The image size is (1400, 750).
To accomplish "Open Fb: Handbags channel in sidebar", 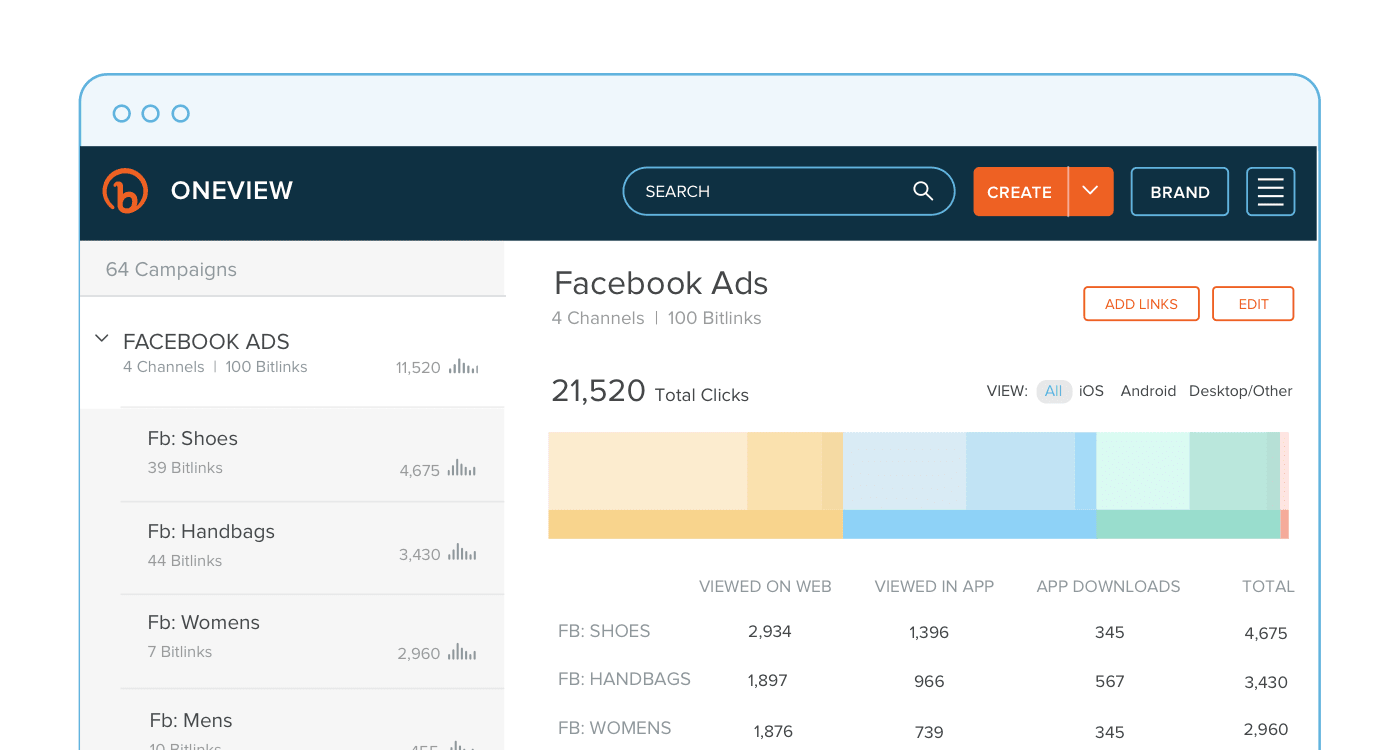I will click(312, 547).
